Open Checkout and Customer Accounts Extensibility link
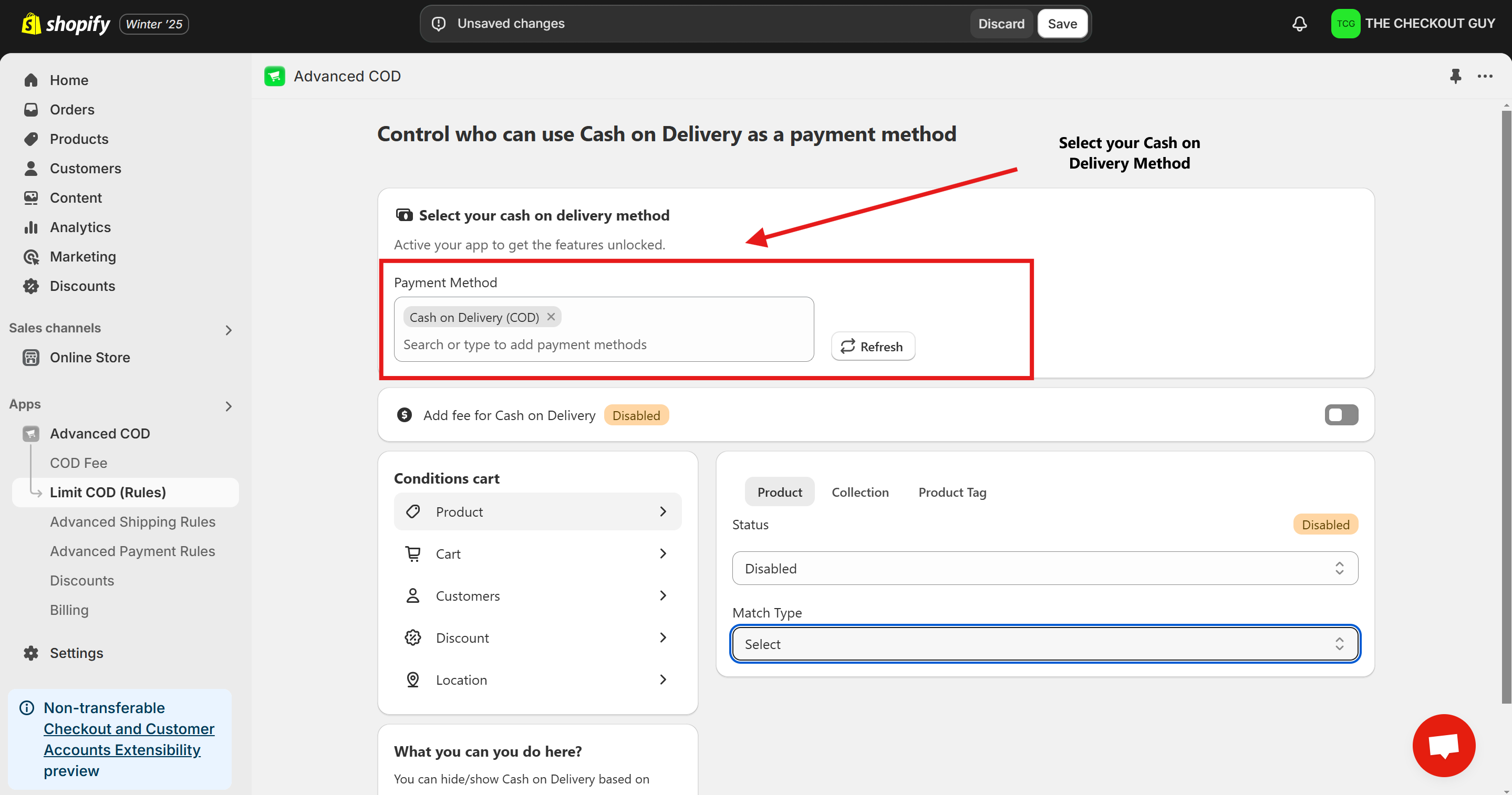 (x=129, y=739)
